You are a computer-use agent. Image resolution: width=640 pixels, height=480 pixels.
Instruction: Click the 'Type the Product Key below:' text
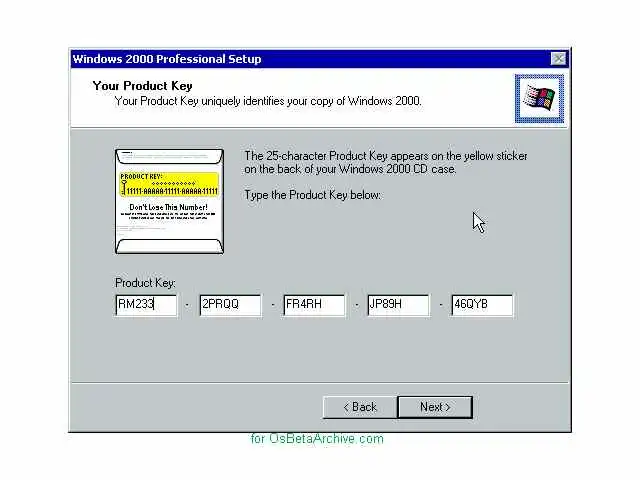click(x=313, y=195)
